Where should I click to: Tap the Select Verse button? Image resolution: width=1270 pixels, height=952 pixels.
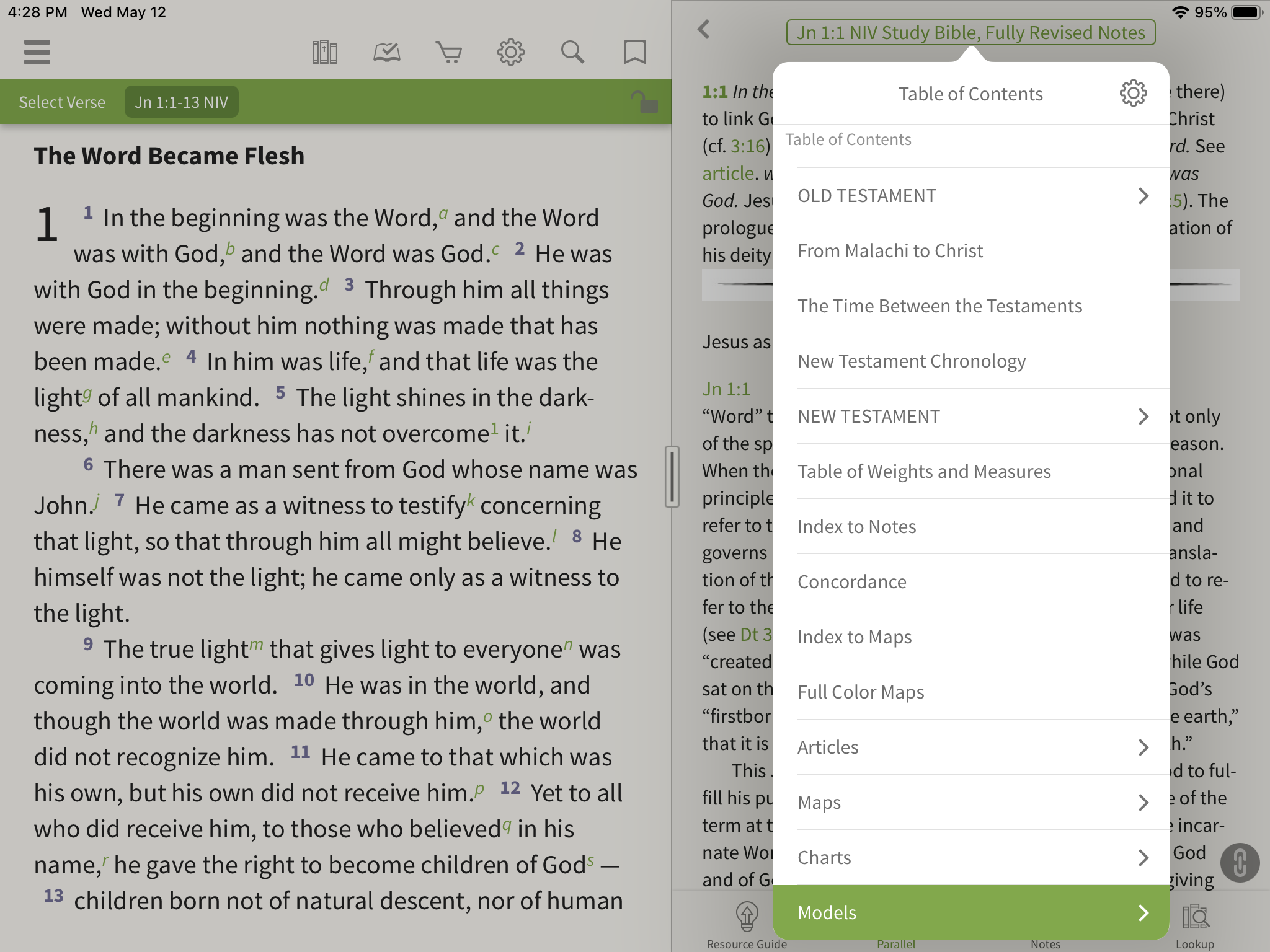click(x=62, y=102)
